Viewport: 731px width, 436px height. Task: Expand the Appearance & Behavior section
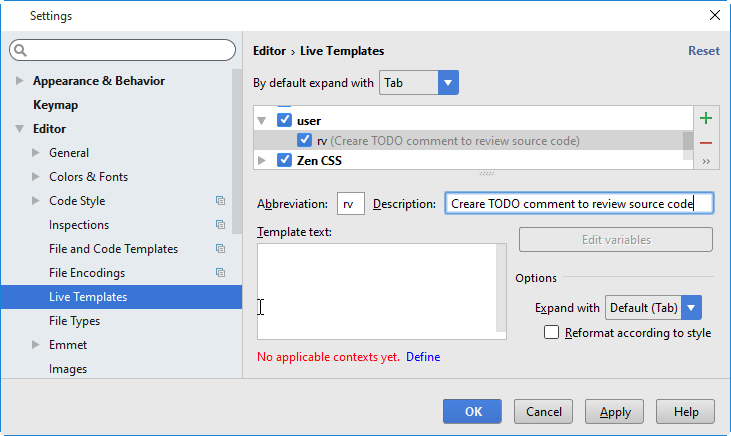point(20,81)
